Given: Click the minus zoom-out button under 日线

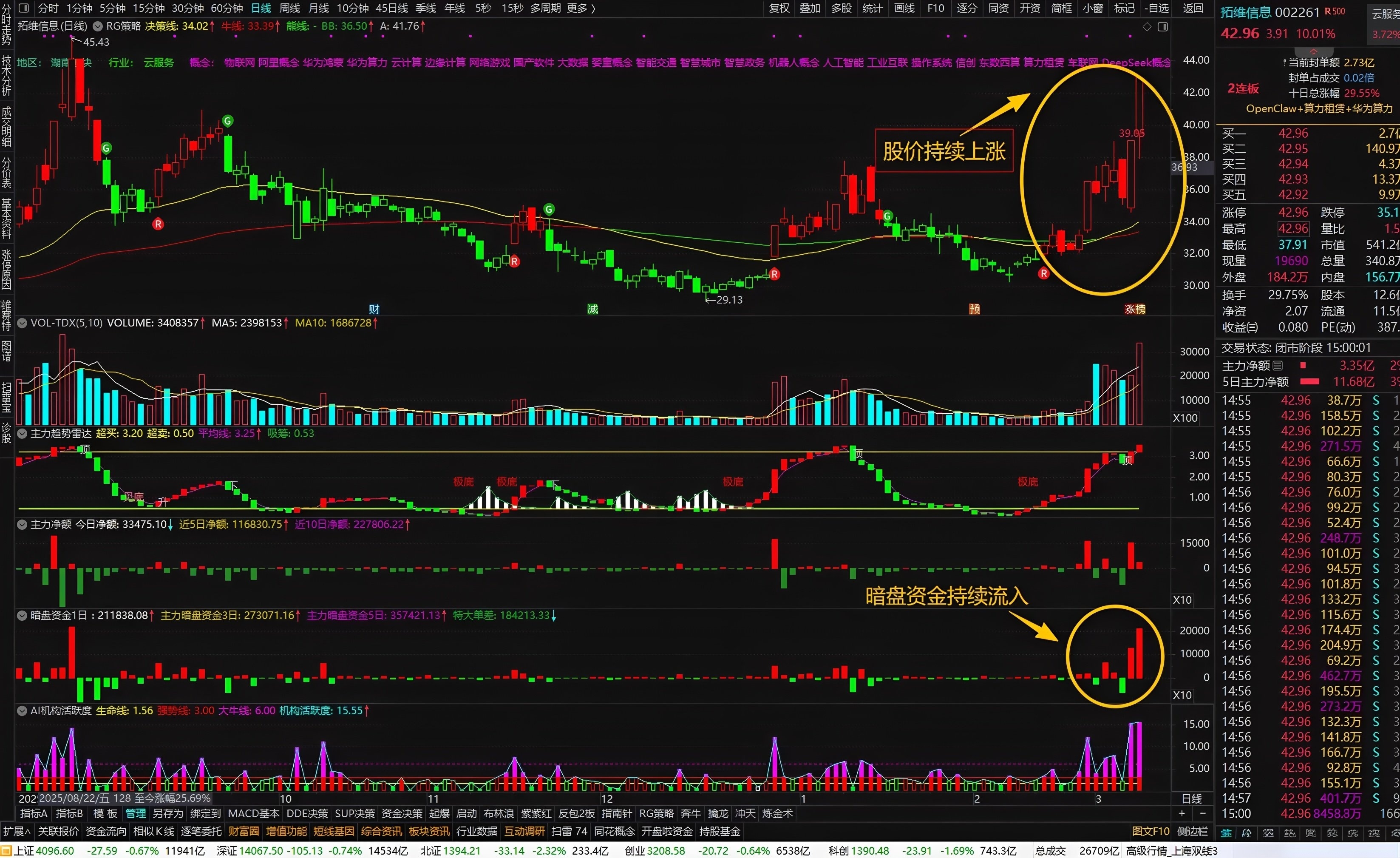Looking at the screenshot, I should coord(1202,814).
